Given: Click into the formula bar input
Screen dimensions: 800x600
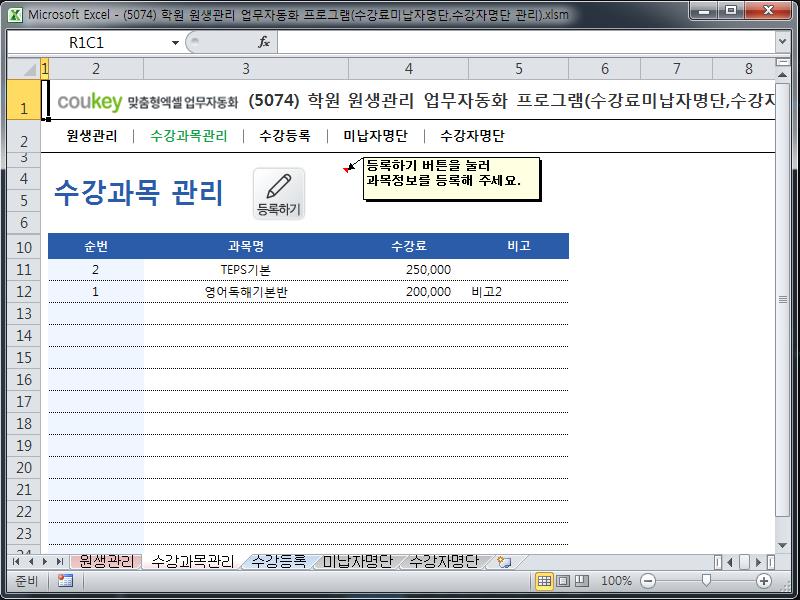Looking at the screenshot, I should 526,42.
